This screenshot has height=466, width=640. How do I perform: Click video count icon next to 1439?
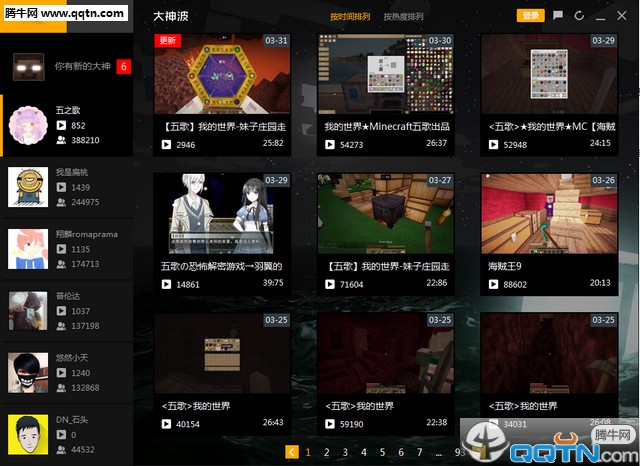[61, 187]
